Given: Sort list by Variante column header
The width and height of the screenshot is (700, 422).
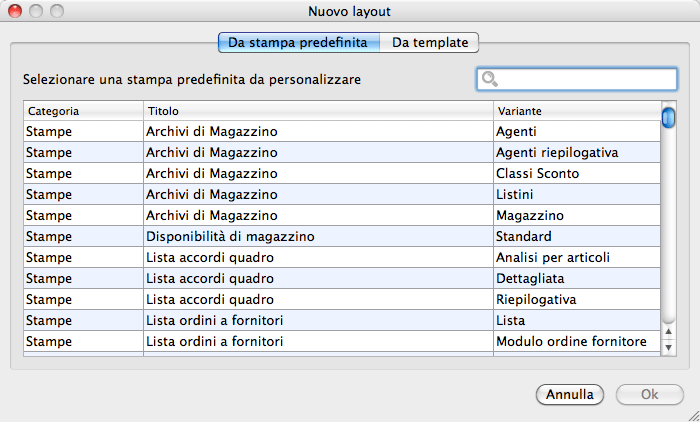Looking at the screenshot, I should click(x=575, y=110).
